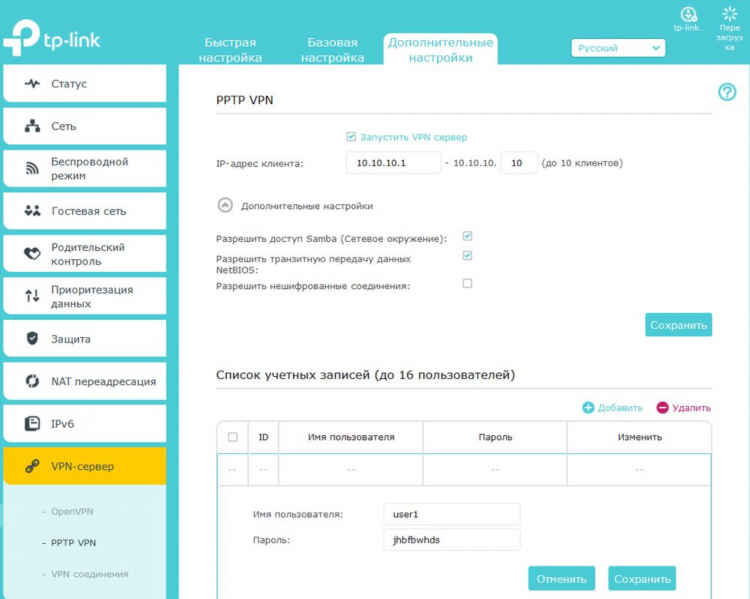Open Гостевая сеть menu item
The height and width of the screenshot is (599, 750).
point(85,211)
